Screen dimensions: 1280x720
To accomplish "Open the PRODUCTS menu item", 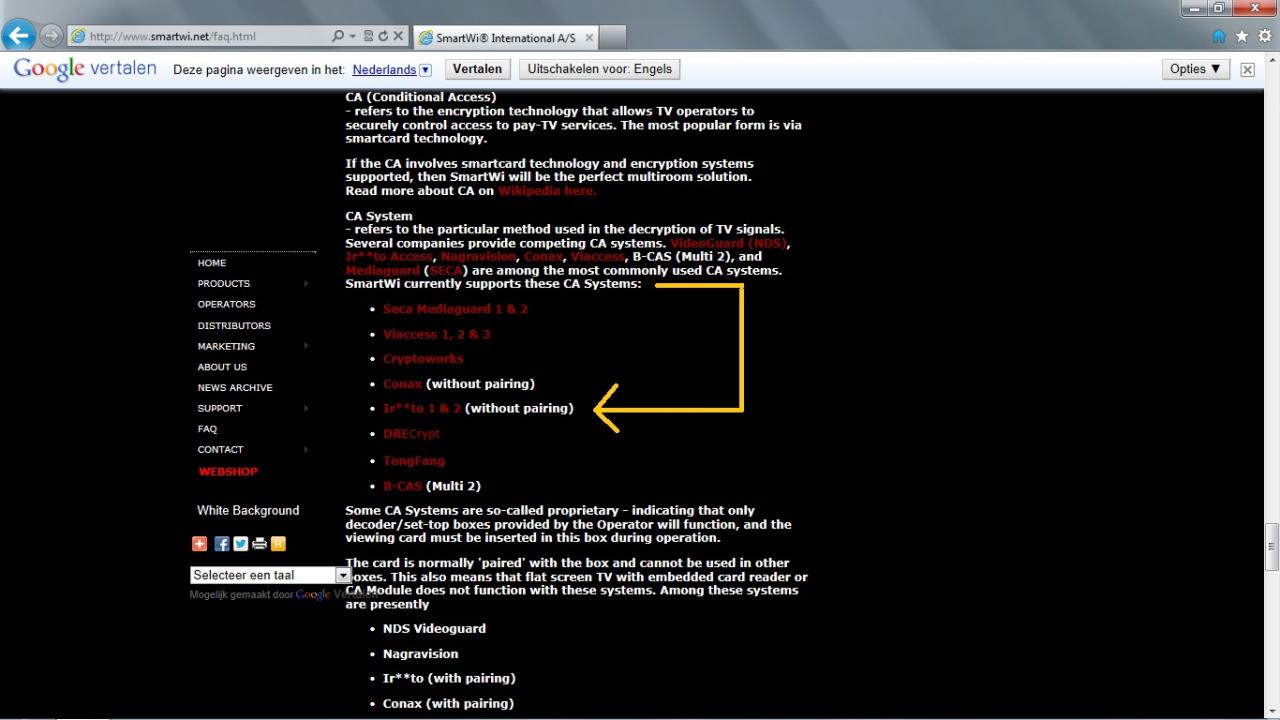I will point(224,284).
